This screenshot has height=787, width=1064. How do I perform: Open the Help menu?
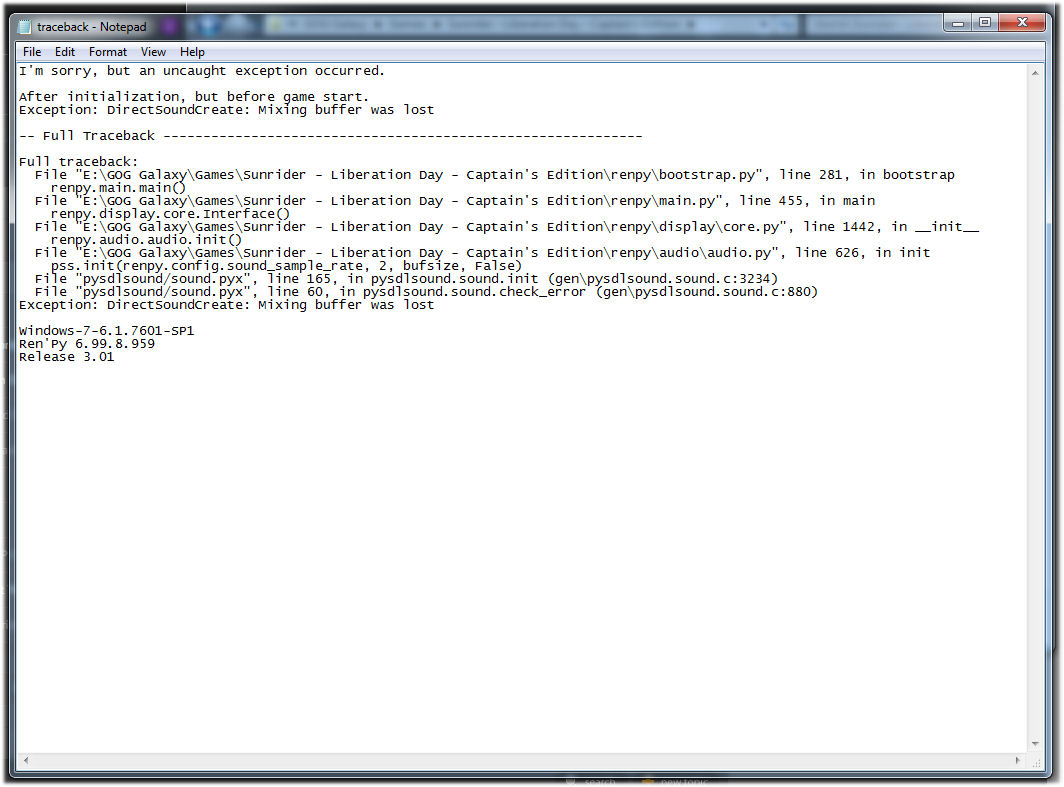pyautogui.click(x=192, y=52)
